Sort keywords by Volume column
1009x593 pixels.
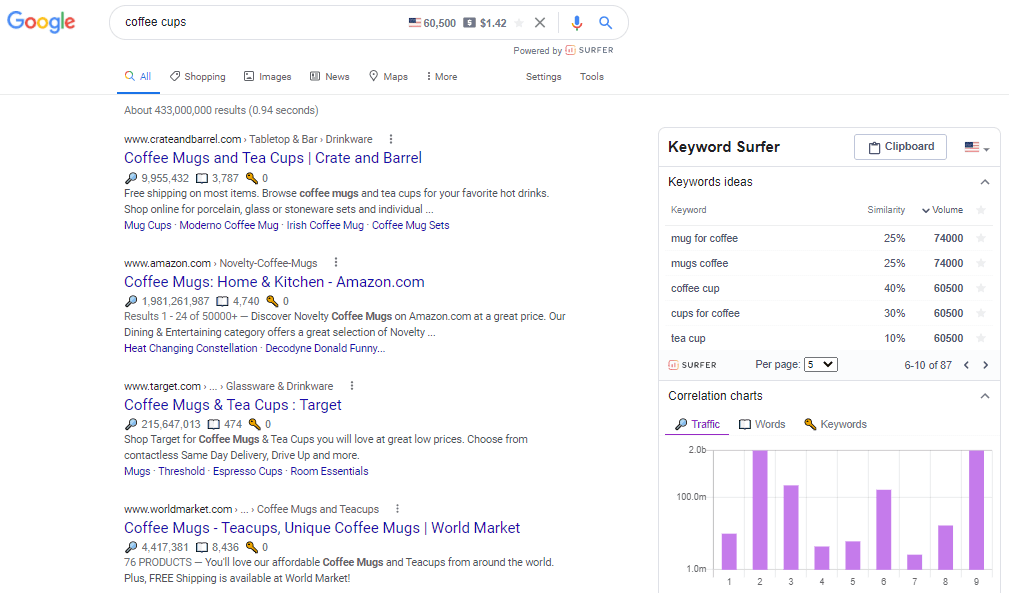[942, 210]
